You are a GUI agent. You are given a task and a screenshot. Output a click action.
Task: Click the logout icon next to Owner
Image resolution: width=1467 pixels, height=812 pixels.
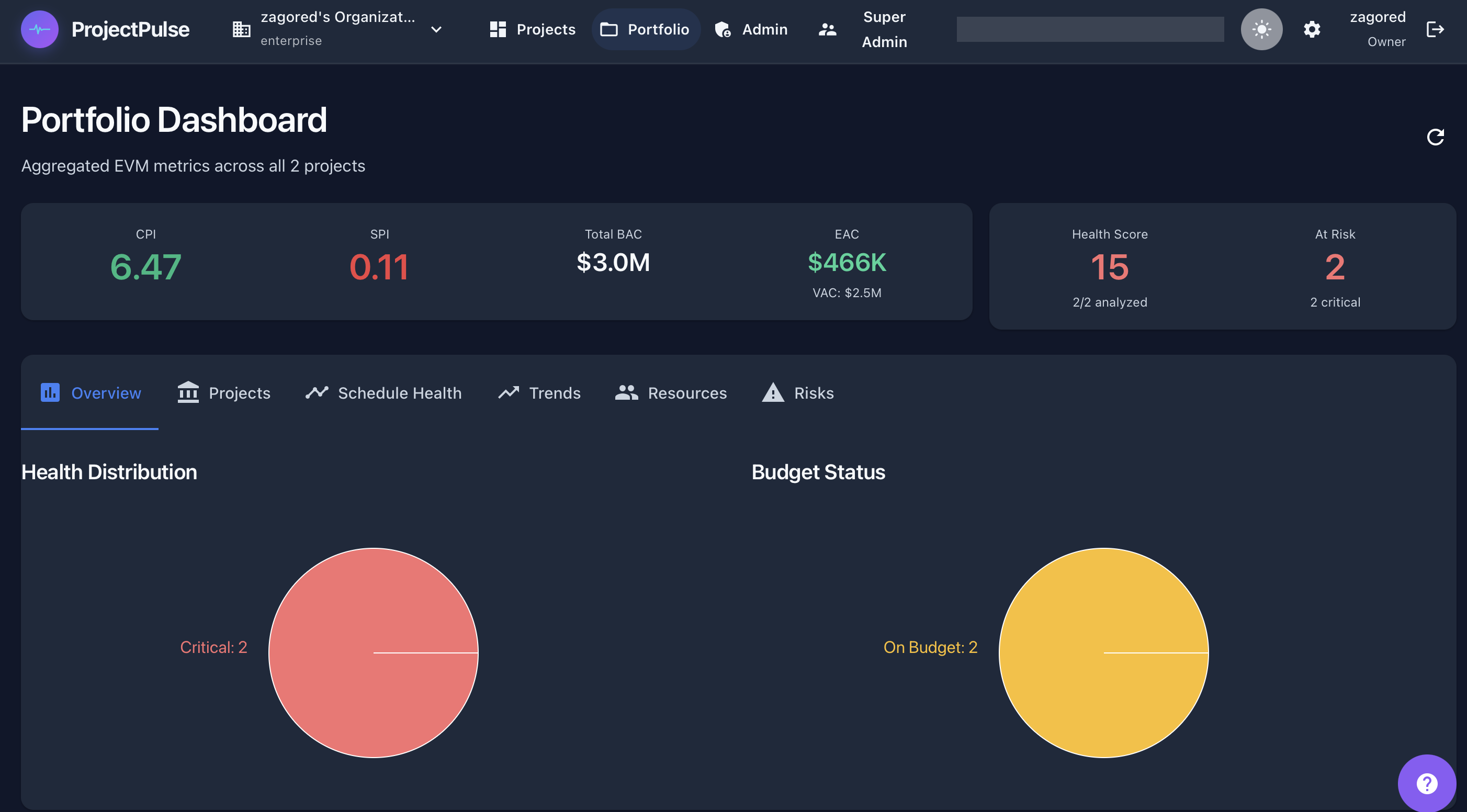click(x=1436, y=29)
